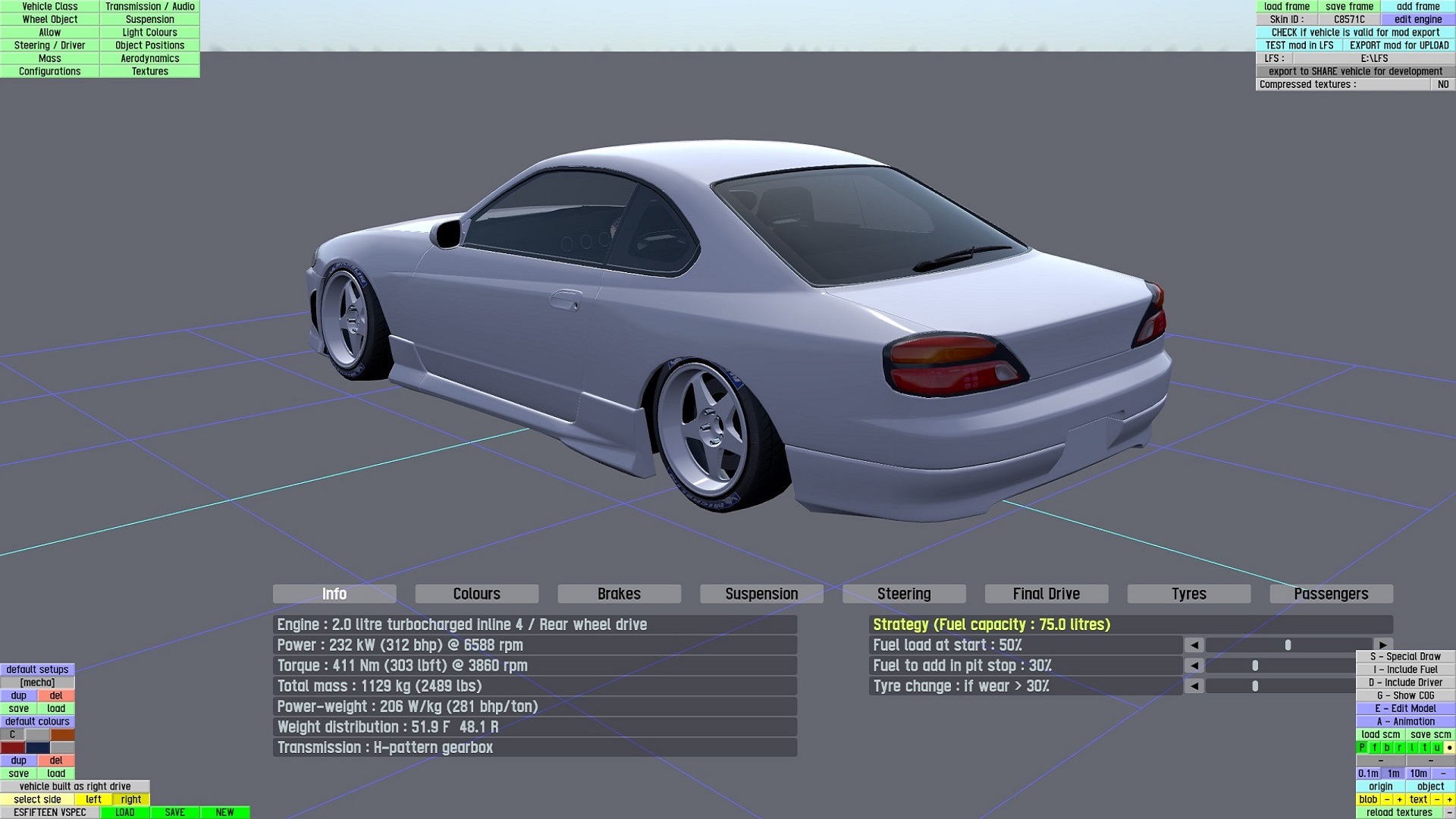Viewport: 1456px width, 819px height.
Task: Click minus button beside reload textures
Action: [1449, 812]
